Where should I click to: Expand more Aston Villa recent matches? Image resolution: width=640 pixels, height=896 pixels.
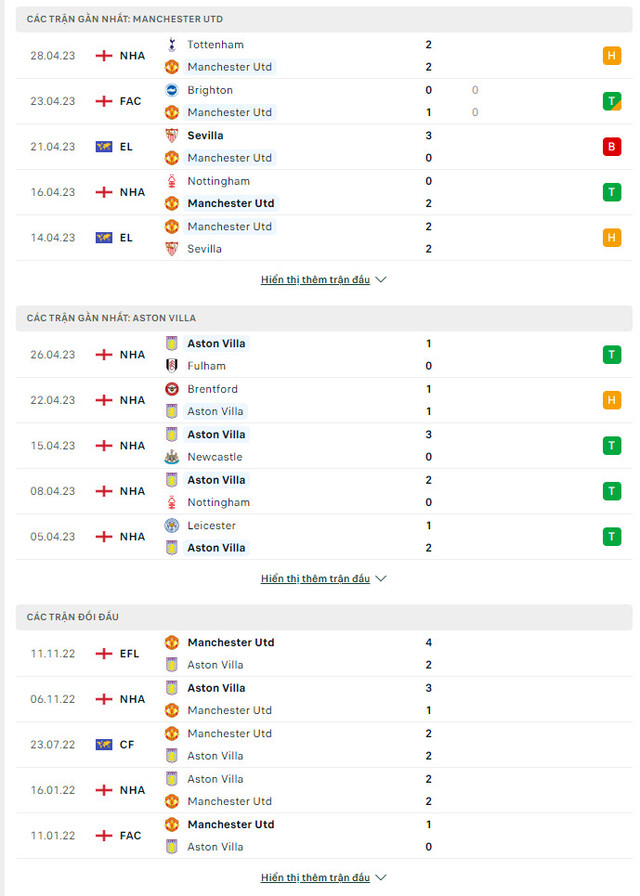coord(323,578)
